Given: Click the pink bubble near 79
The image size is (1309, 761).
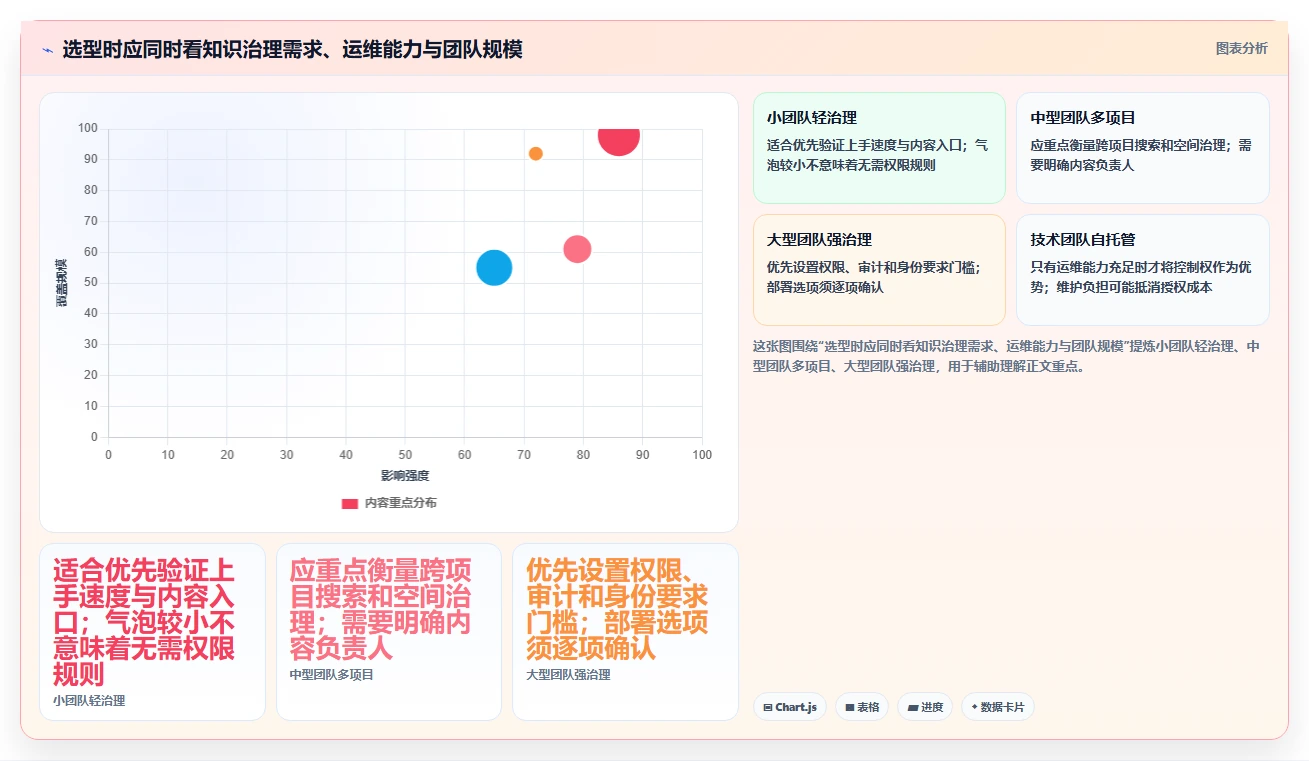Looking at the screenshot, I should [577, 249].
